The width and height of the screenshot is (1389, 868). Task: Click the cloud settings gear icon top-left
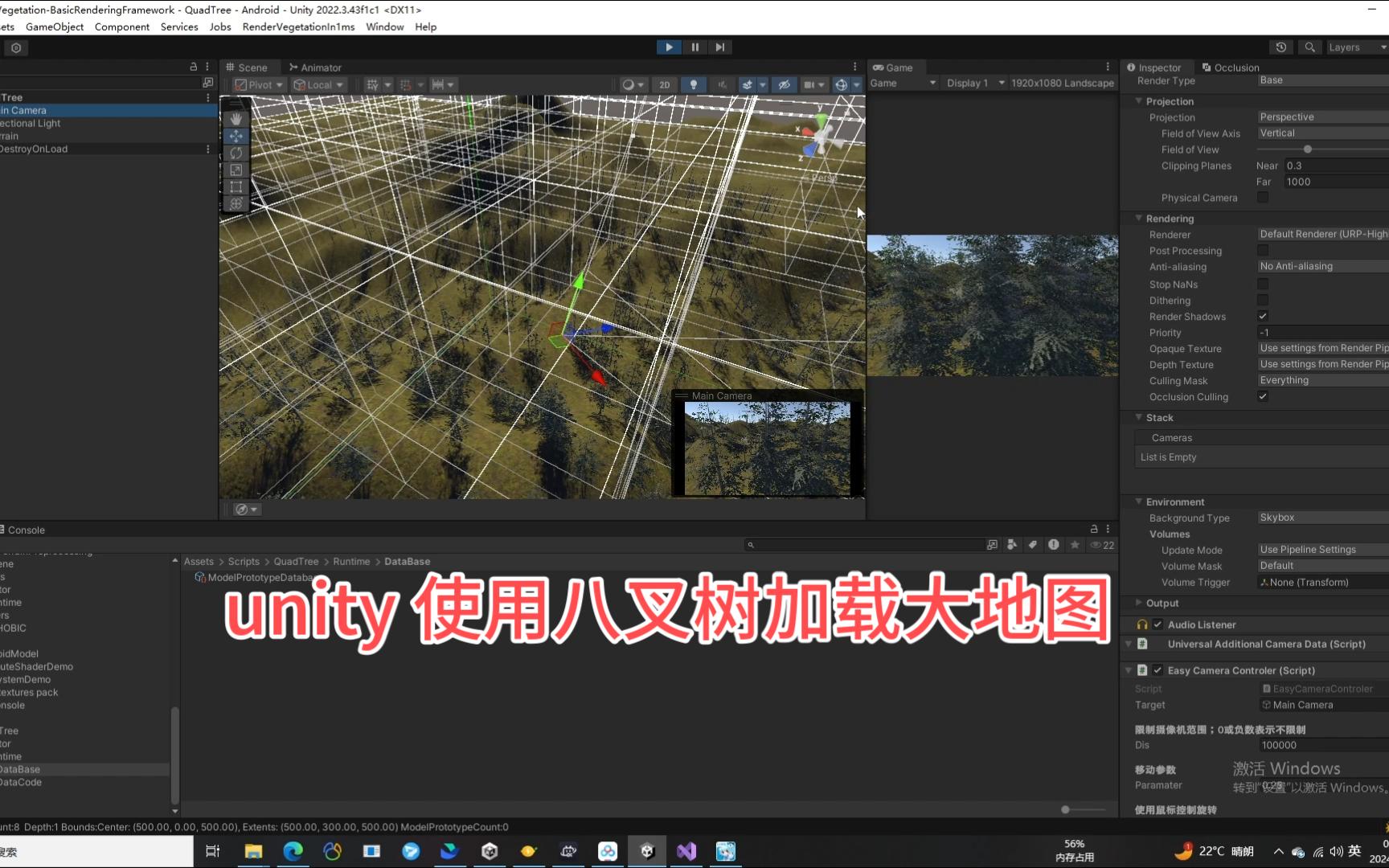[16, 48]
